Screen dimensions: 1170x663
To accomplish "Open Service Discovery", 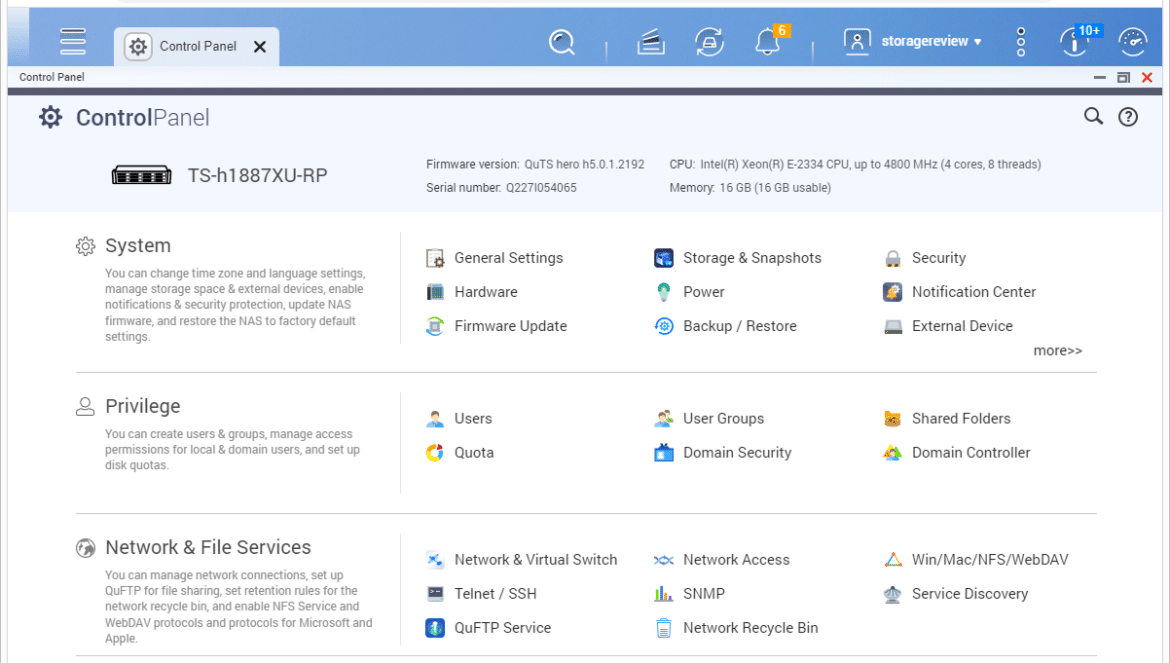I will point(970,594).
